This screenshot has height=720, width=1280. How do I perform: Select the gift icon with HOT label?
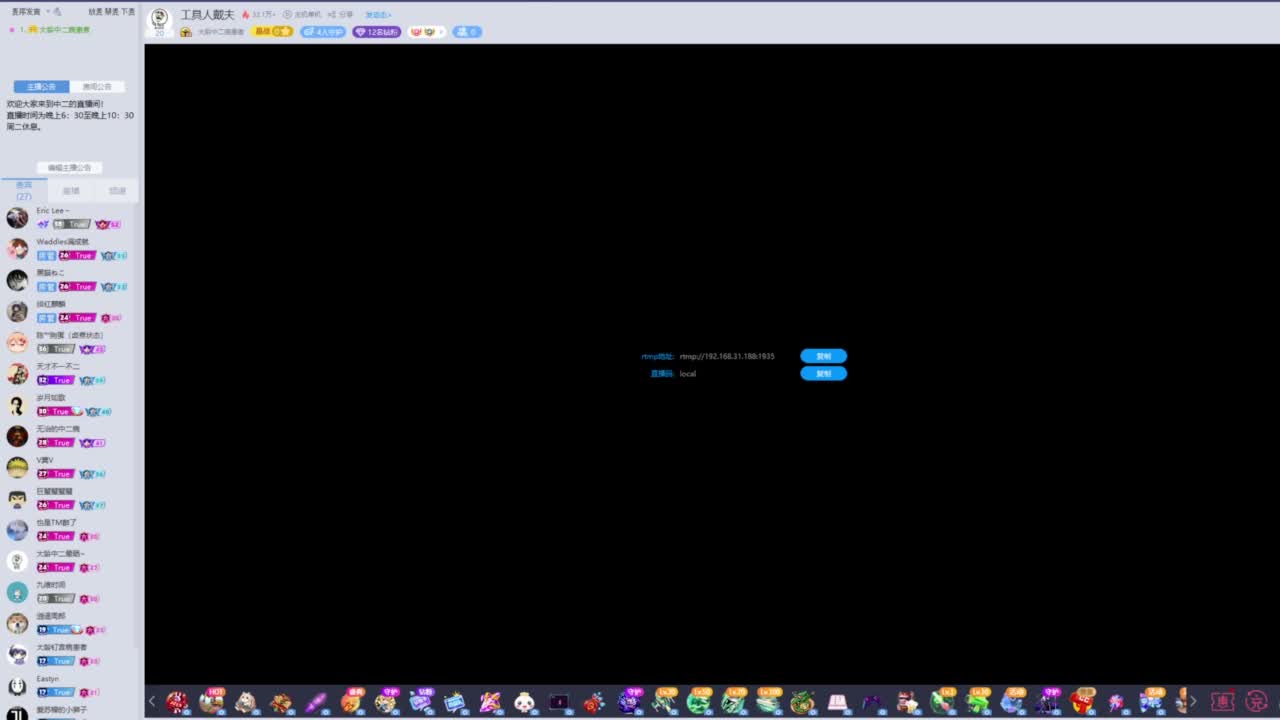tap(212, 701)
